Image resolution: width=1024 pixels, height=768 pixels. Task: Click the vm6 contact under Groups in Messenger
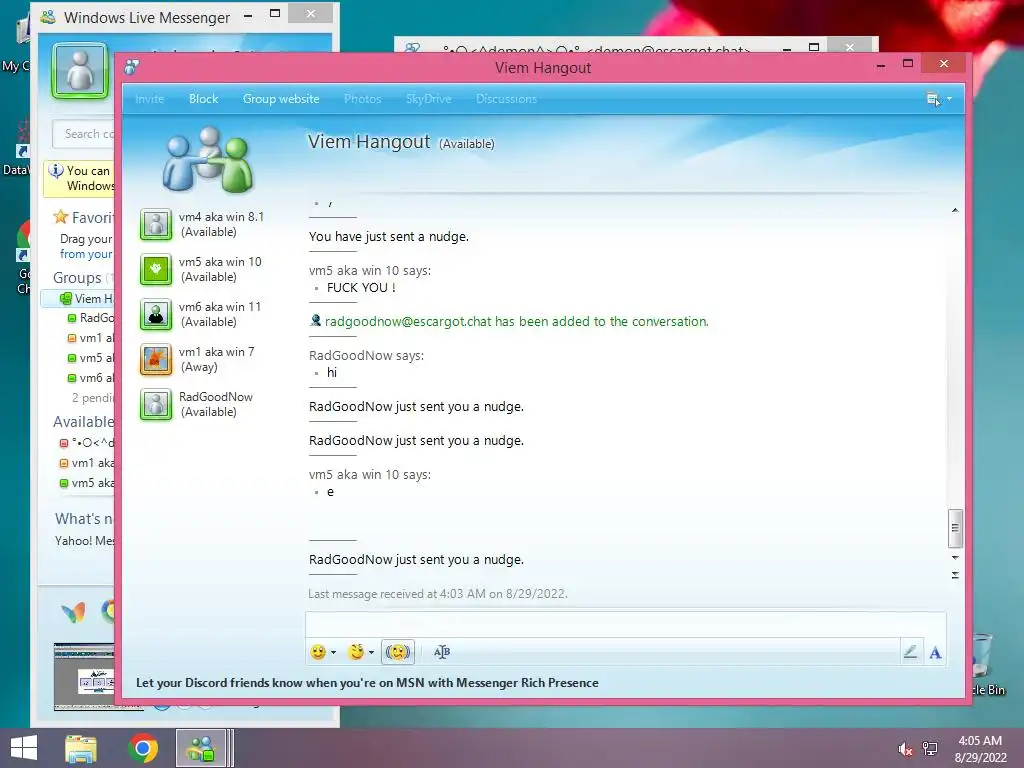91,378
